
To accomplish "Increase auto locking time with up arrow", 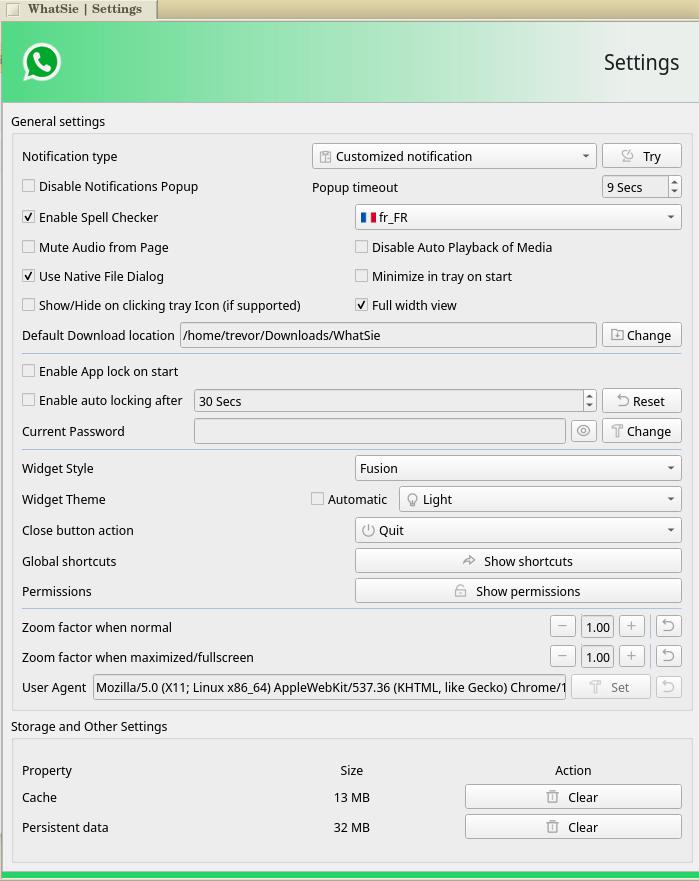I will coord(589,396).
